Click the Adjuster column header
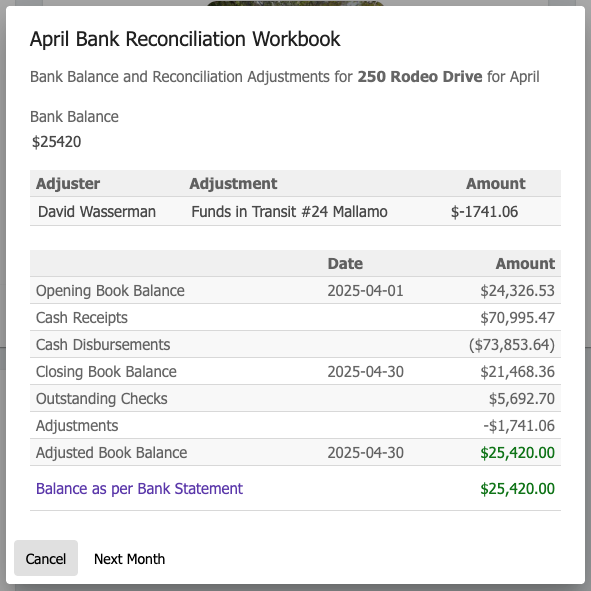Image resolution: width=591 pixels, height=591 pixels. tap(68, 184)
